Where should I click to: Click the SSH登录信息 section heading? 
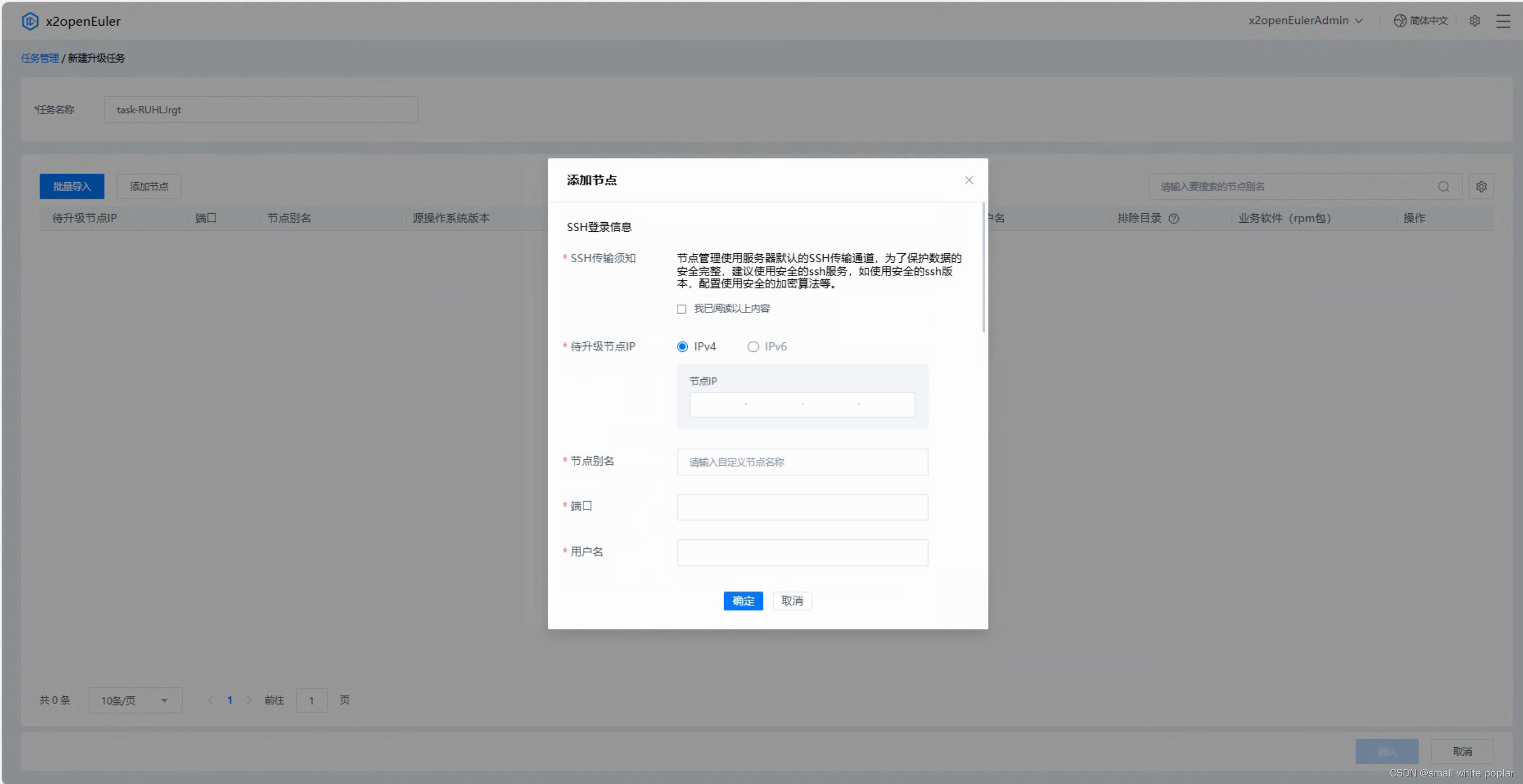pyautogui.click(x=599, y=228)
